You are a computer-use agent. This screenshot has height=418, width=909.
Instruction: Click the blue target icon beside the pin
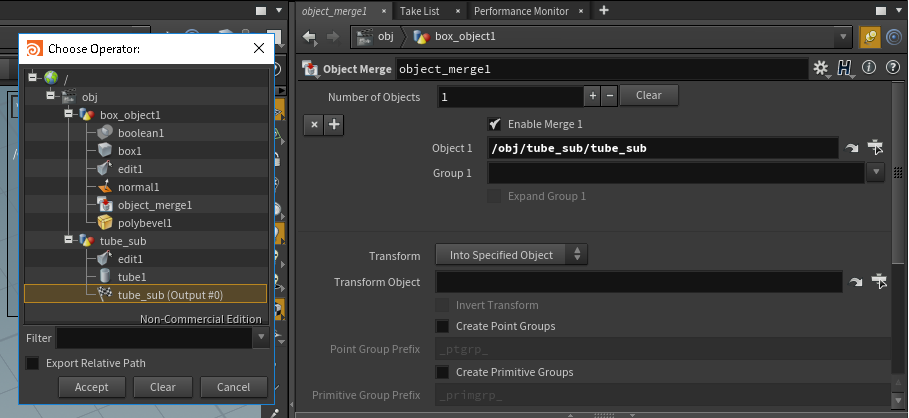click(893, 37)
